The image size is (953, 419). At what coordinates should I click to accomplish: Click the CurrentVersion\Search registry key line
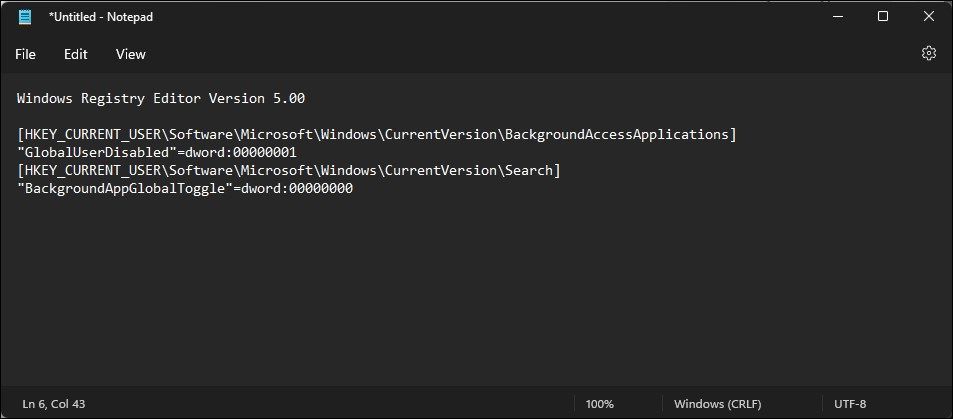click(288, 170)
